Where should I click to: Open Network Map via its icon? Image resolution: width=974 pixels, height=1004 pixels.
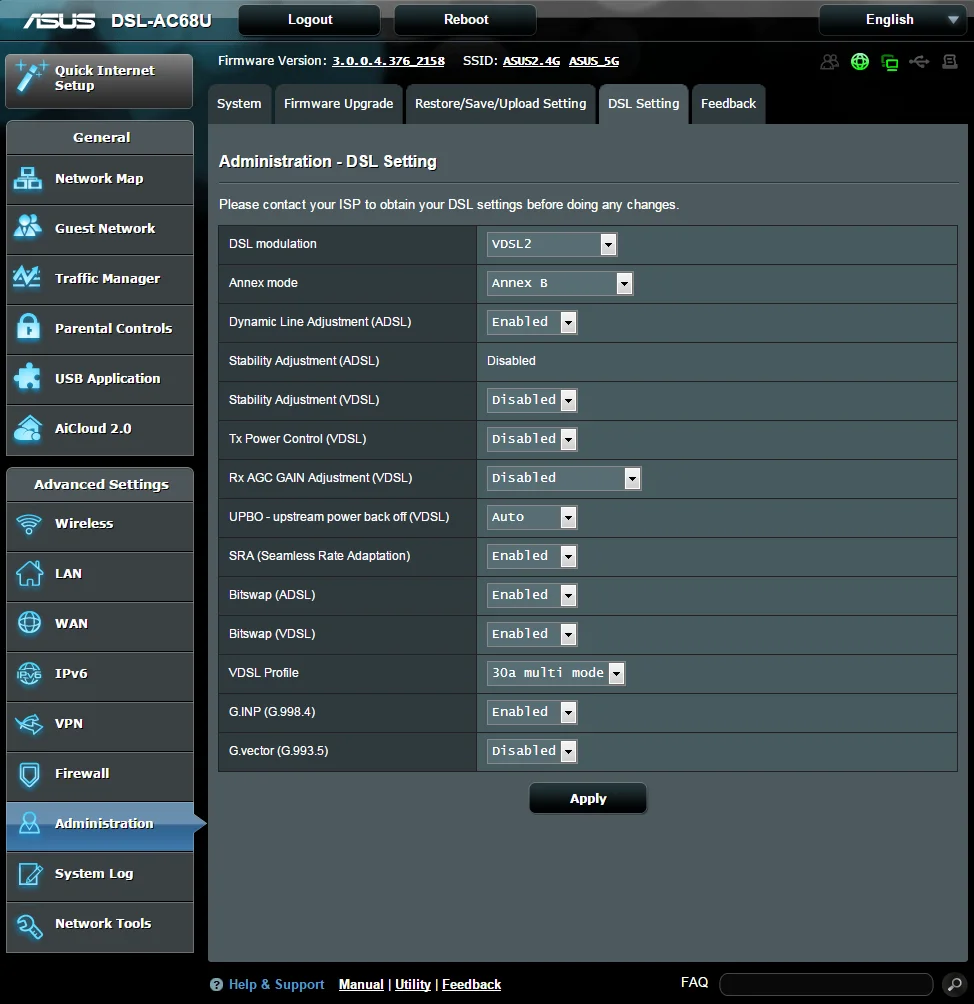tap(28, 179)
